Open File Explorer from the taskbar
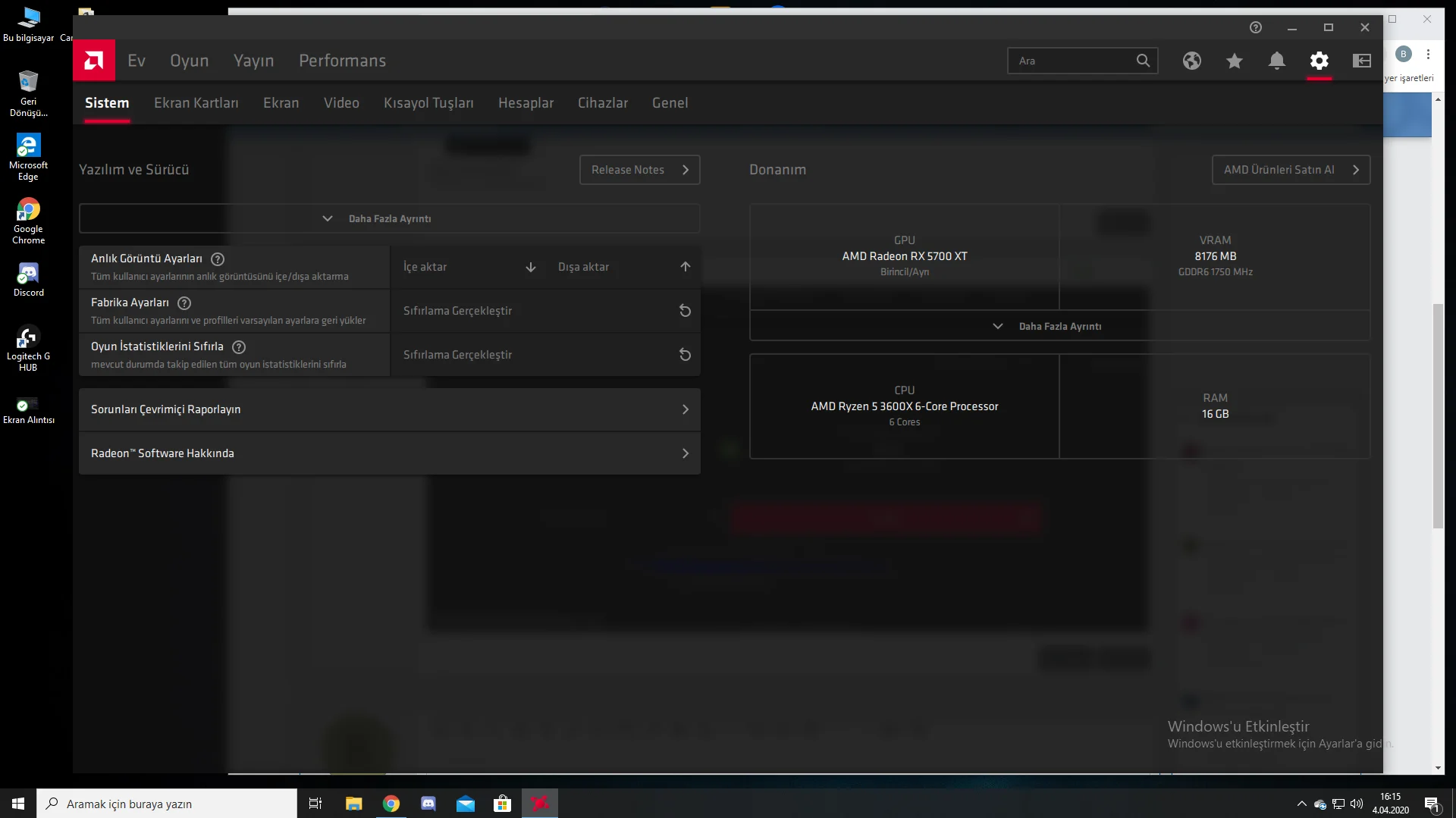The height and width of the screenshot is (818, 1456). click(354, 804)
